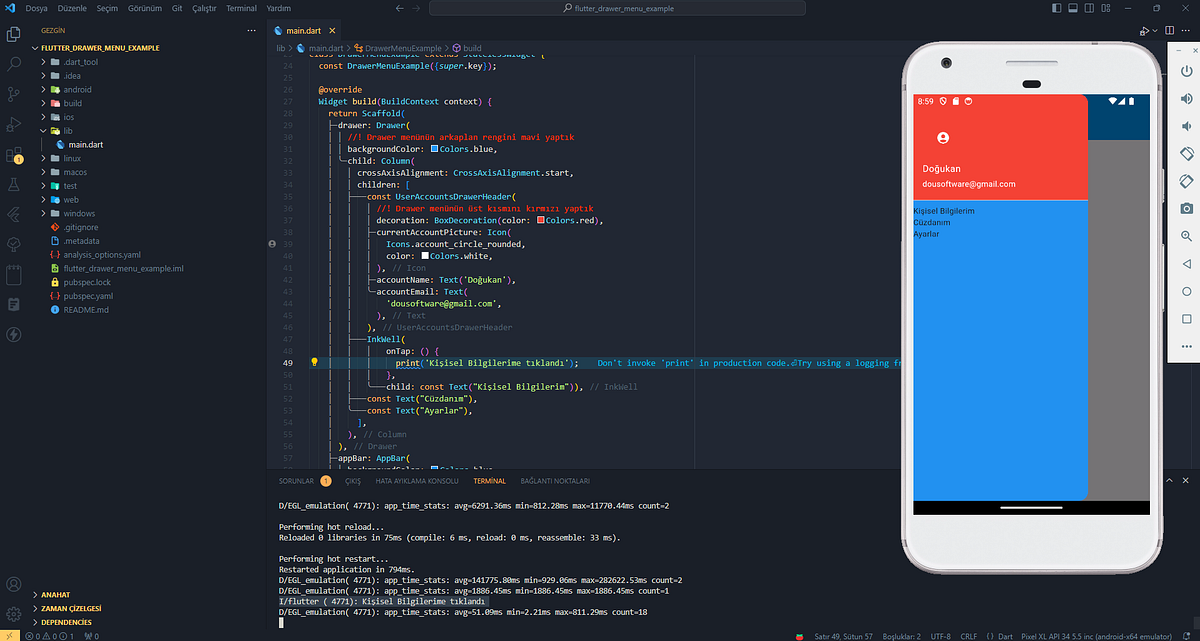Viewport: 1200px width, 641px height.
Task: Open the Dosya menu
Action: coord(36,8)
